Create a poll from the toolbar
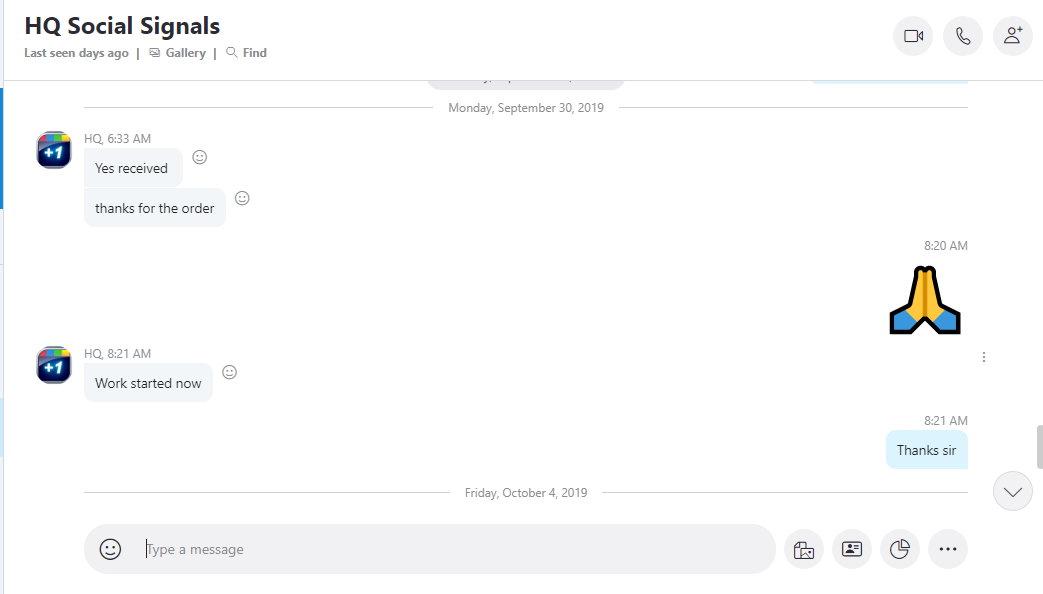 [x=899, y=549]
